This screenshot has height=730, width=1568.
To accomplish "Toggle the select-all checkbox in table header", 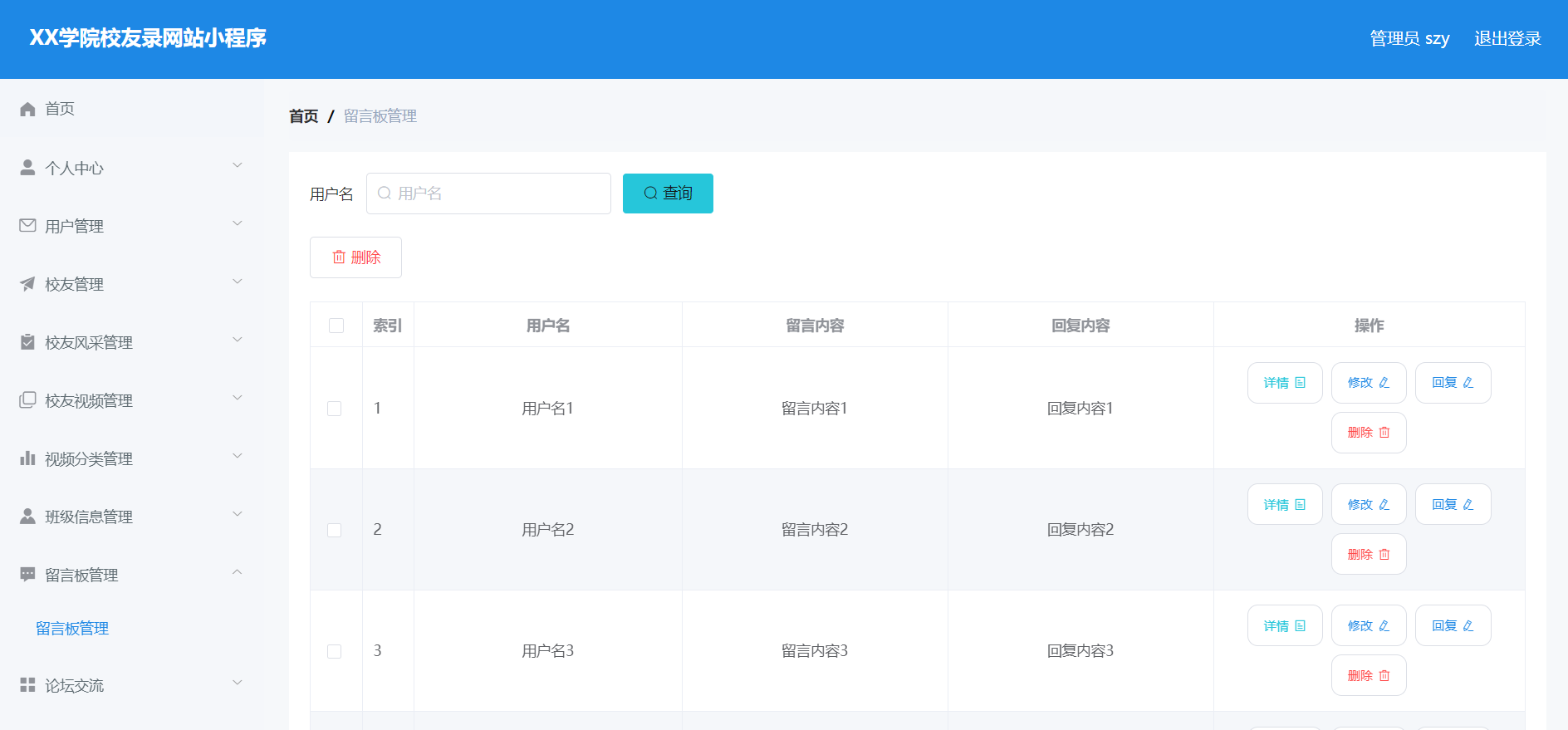I will (336, 326).
